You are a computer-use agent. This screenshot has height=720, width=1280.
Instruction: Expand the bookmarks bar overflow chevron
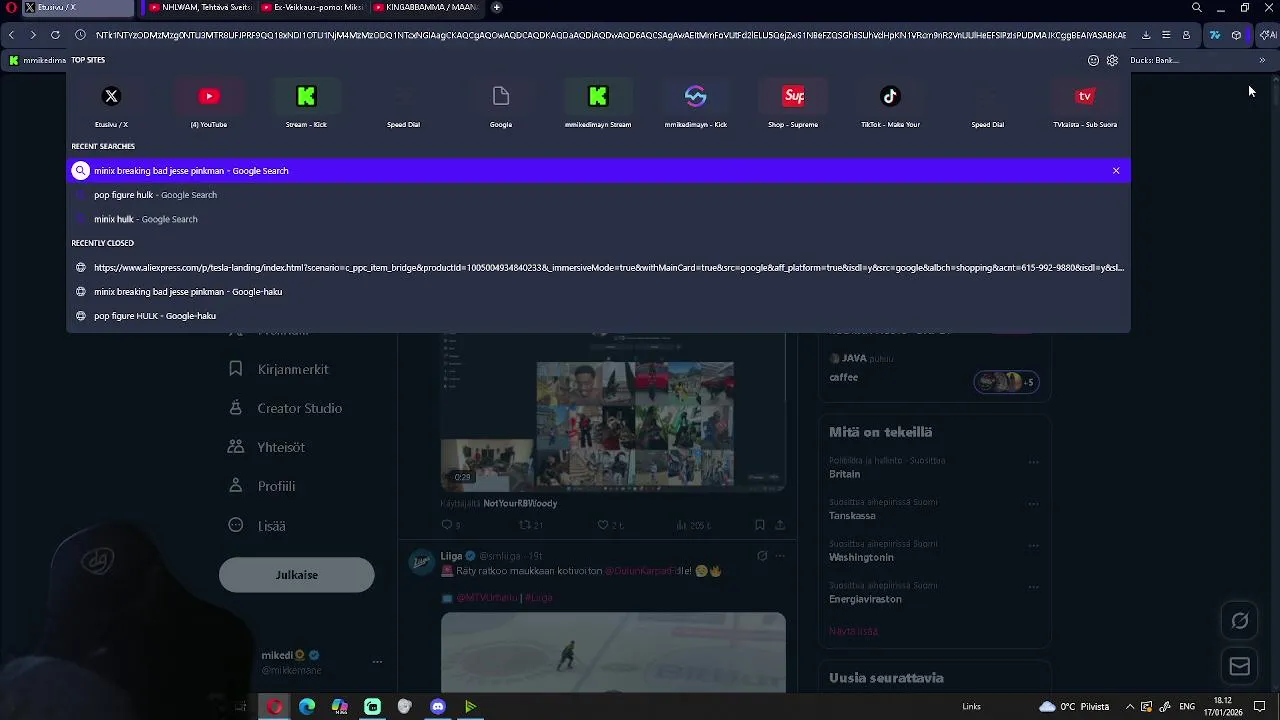pos(1262,60)
